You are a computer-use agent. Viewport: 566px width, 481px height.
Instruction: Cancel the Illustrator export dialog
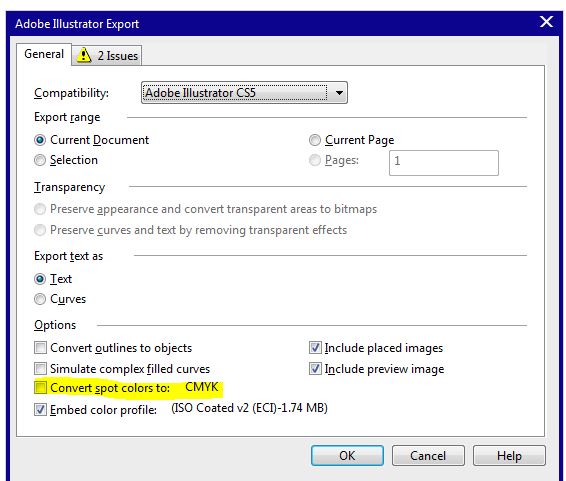click(x=428, y=455)
